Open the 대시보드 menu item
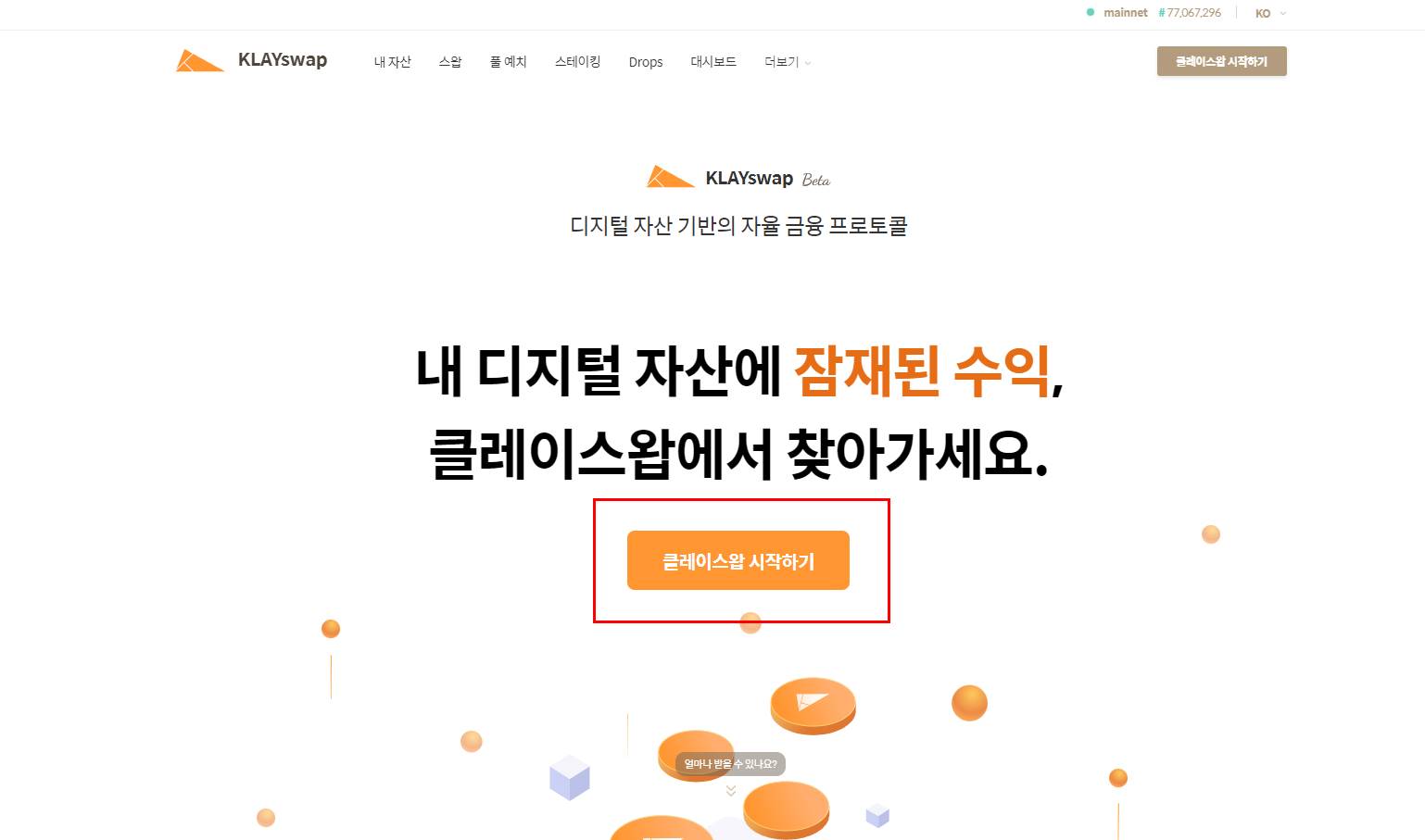 coord(713,62)
